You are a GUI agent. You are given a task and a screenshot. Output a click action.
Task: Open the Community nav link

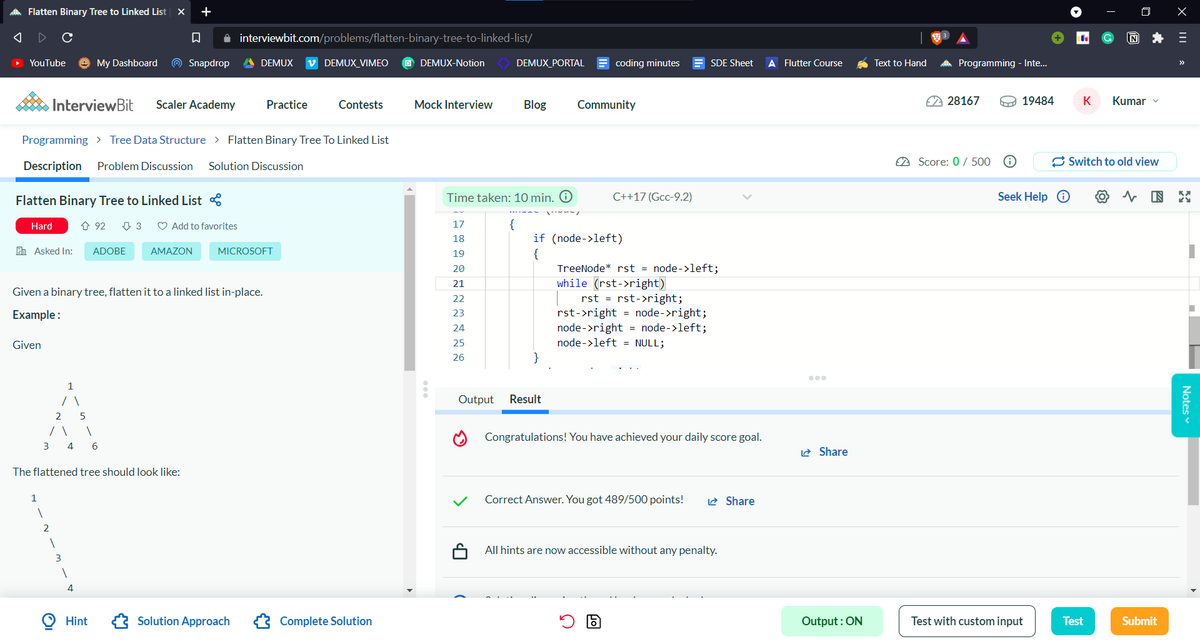tap(606, 105)
